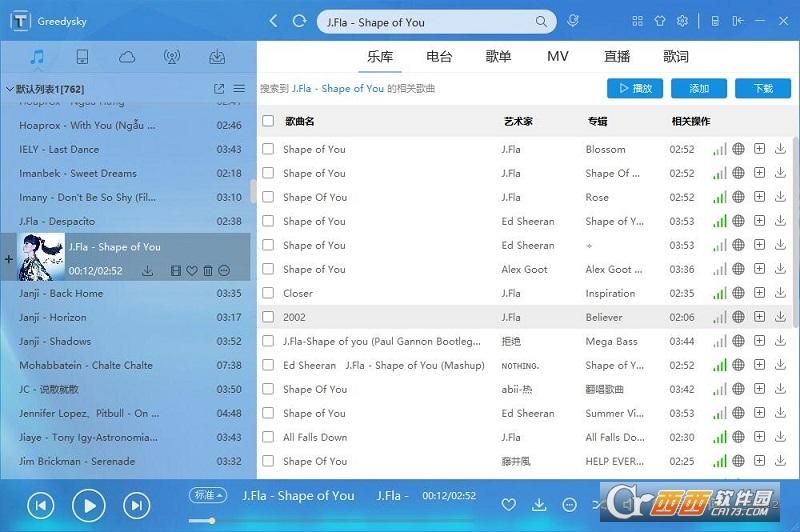The image size is (800, 532).
Task: Open MV icon for playing track
Action: (176, 271)
